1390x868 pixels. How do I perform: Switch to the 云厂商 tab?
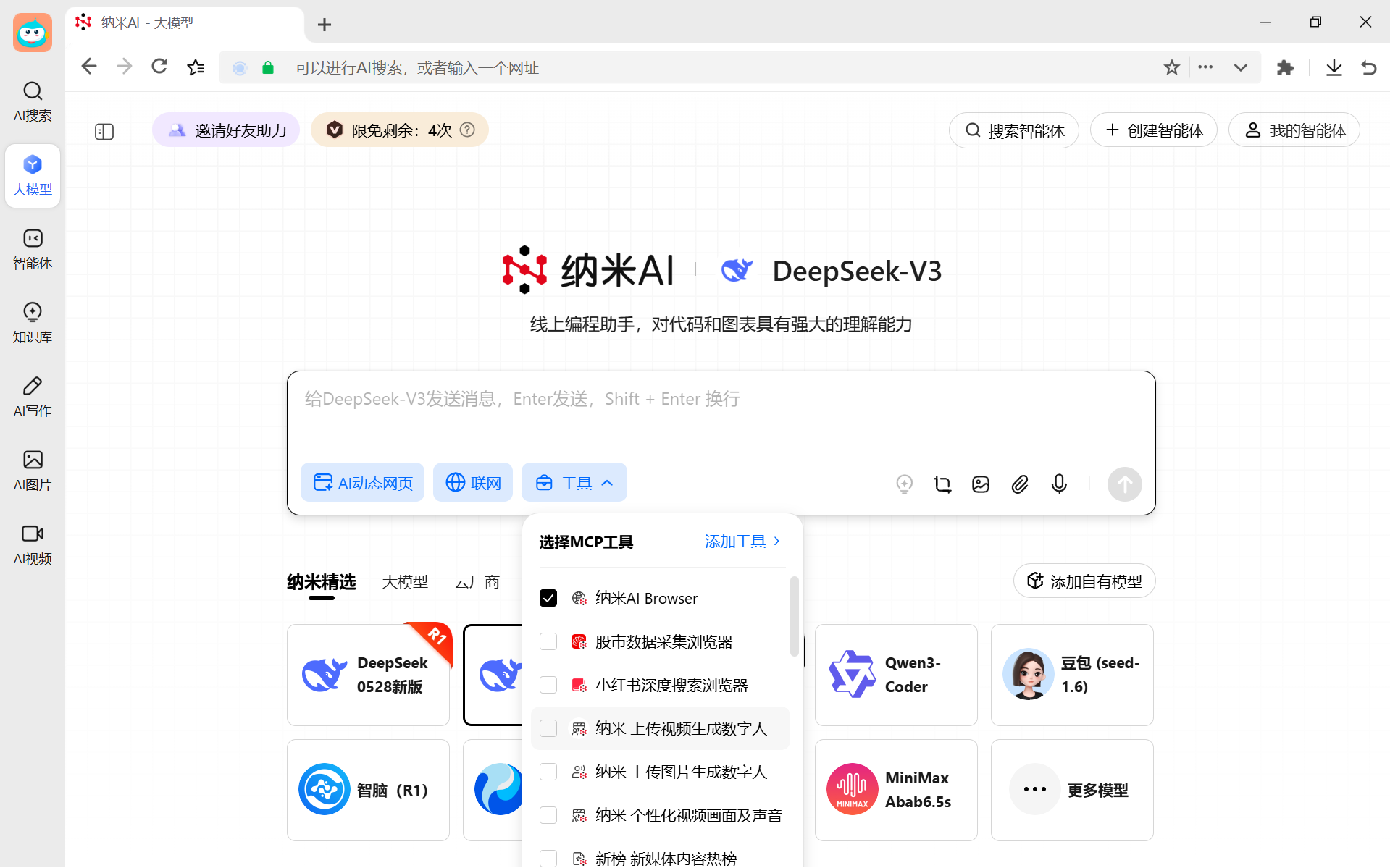[477, 582]
